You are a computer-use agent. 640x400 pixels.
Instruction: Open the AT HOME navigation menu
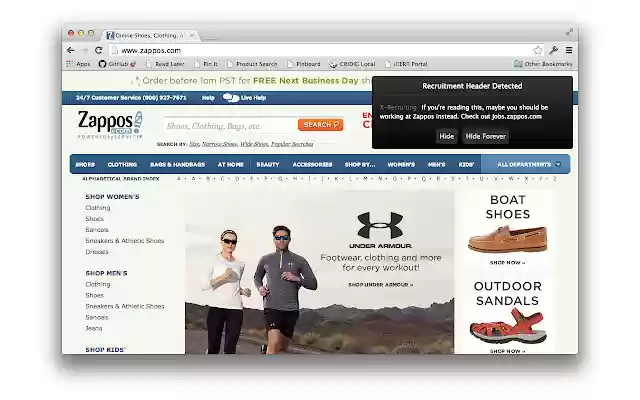point(231,164)
